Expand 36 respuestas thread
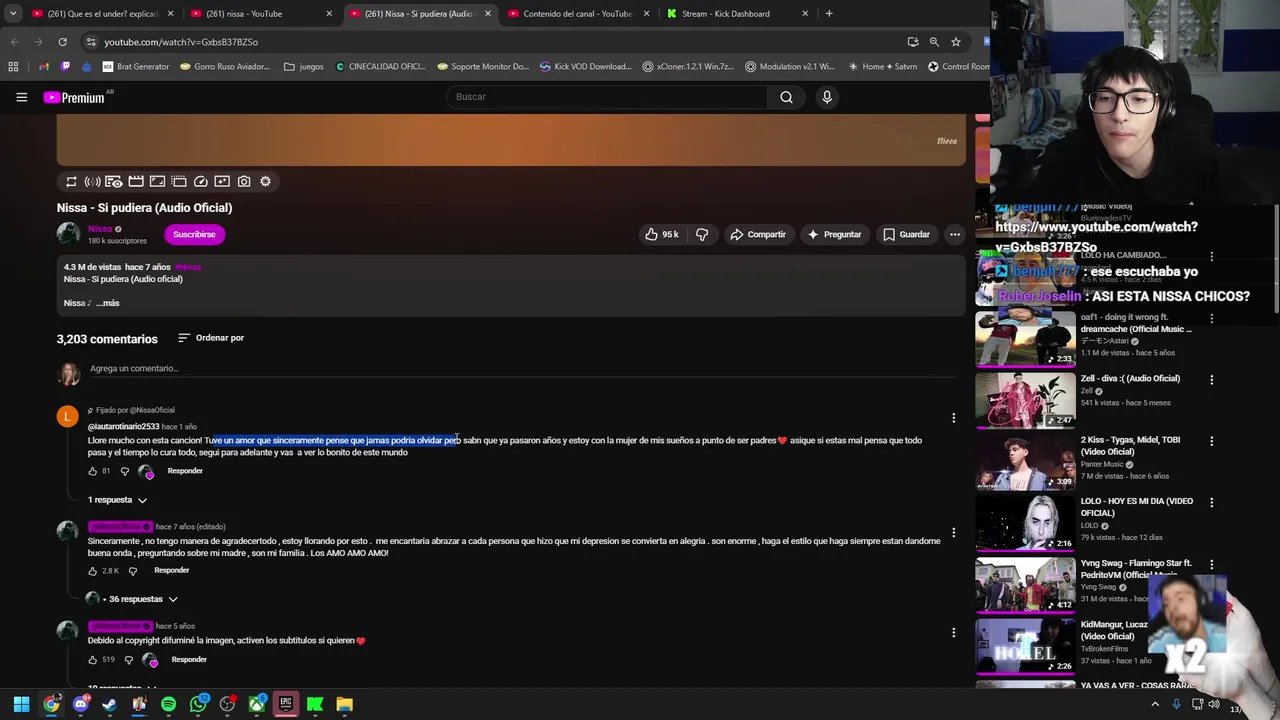Viewport: 1280px width, 720px height. click(141, 599)
